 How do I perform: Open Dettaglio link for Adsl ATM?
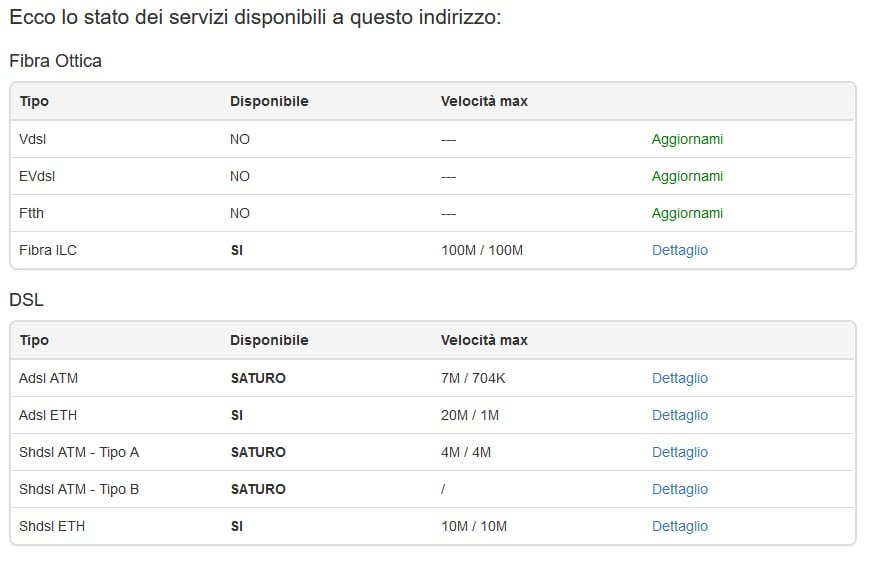(x=679, y=378)
